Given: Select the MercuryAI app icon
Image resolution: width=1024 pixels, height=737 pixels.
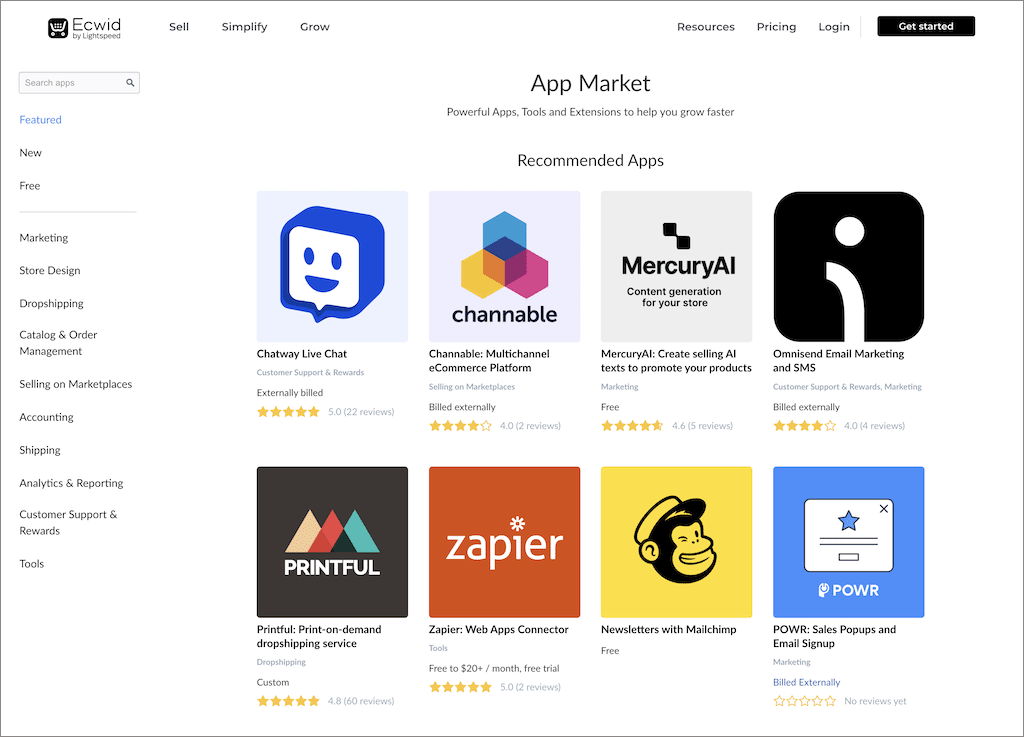Looking at the screenshot, I should (x=676, y=267).
